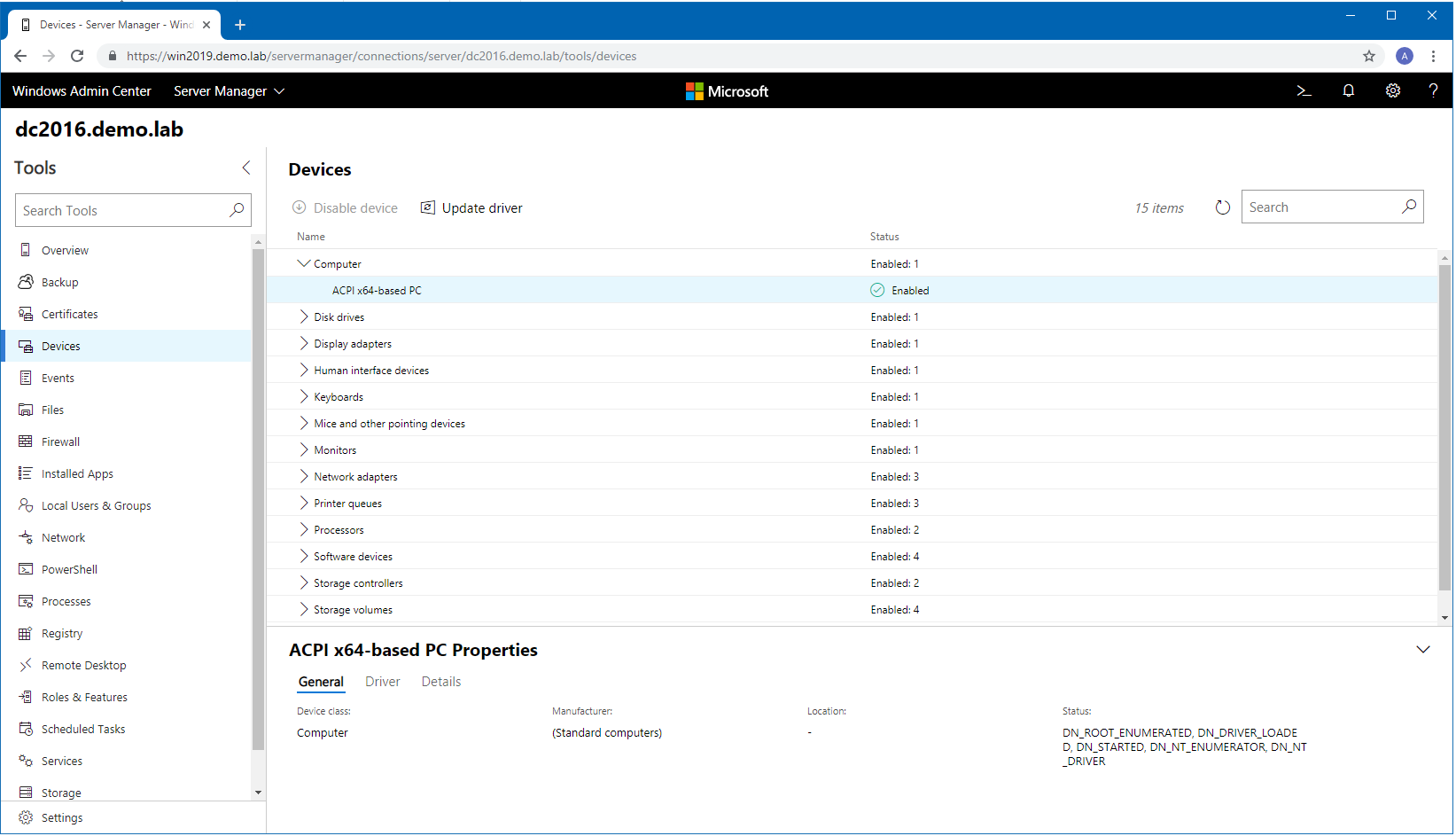Open the settings gear in header

point(1392,91)
